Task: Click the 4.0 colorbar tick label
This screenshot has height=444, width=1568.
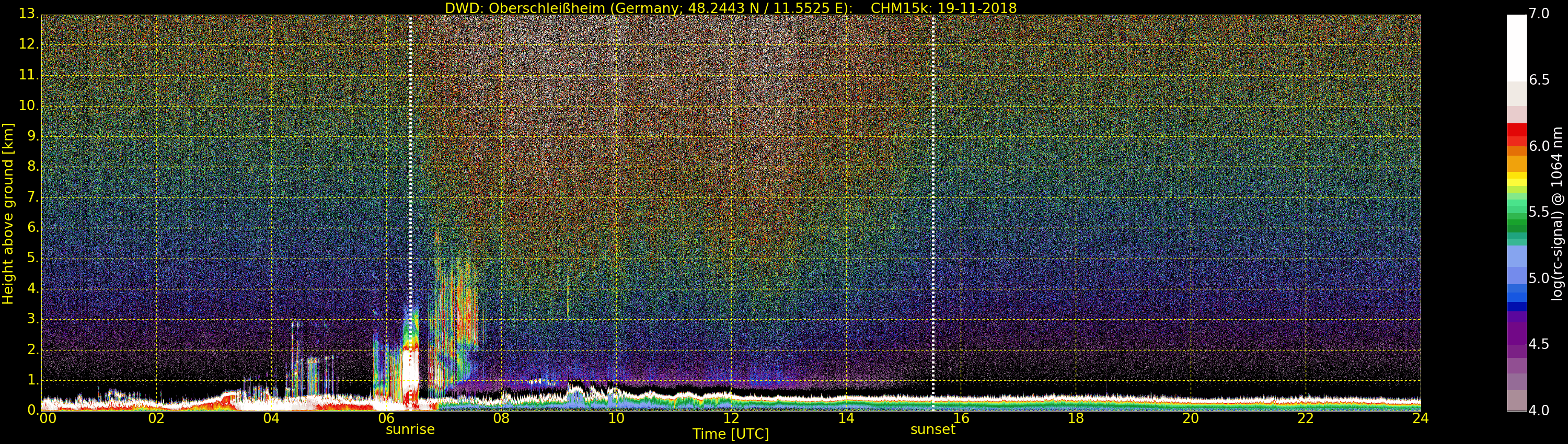Action: (x=1539, y=411)
